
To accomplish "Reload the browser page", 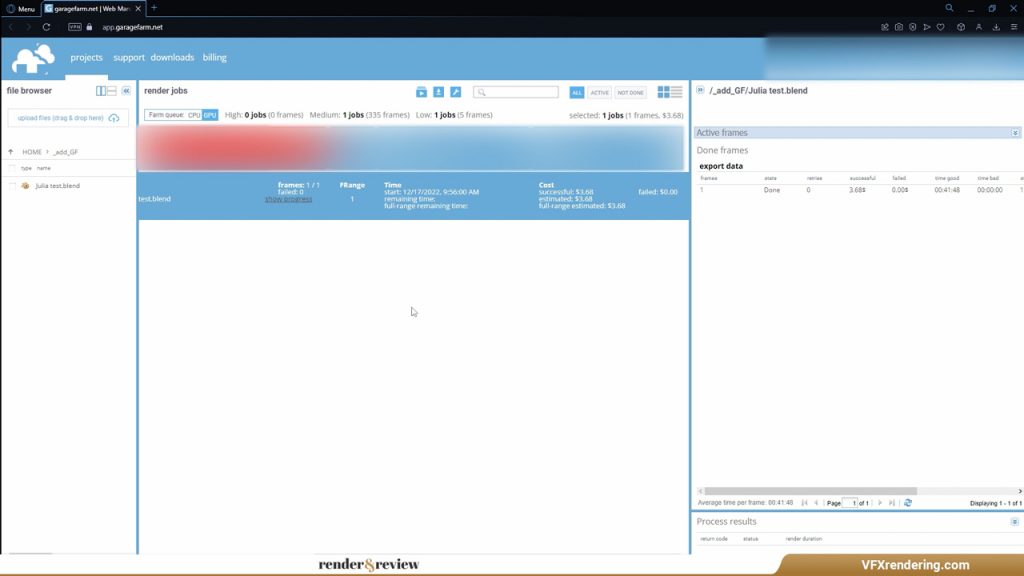I will pos(46,27).
